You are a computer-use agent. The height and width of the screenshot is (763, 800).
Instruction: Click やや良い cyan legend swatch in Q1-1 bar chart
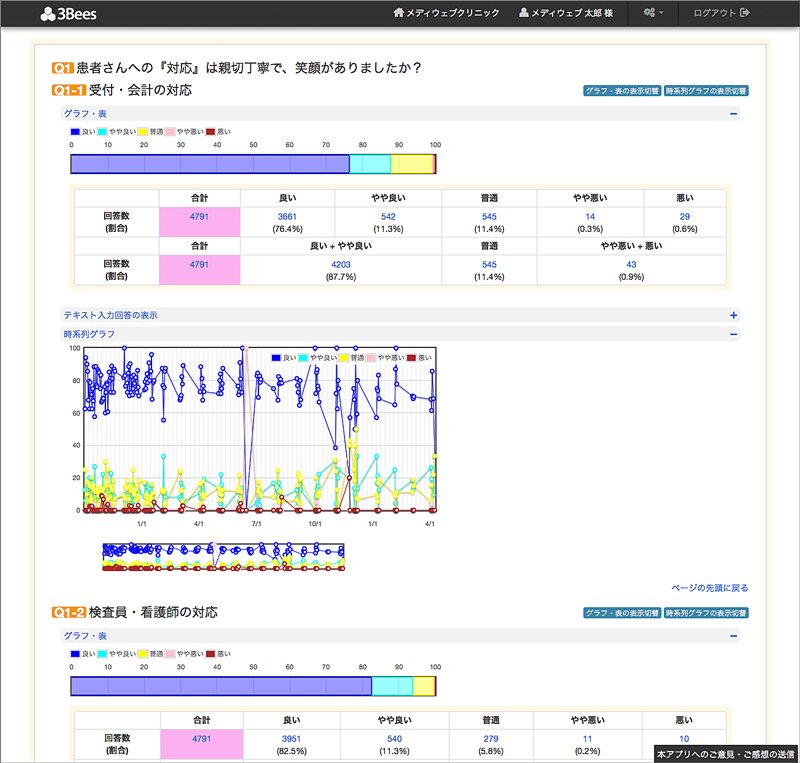pyautogui.click(x=103, y=132)
